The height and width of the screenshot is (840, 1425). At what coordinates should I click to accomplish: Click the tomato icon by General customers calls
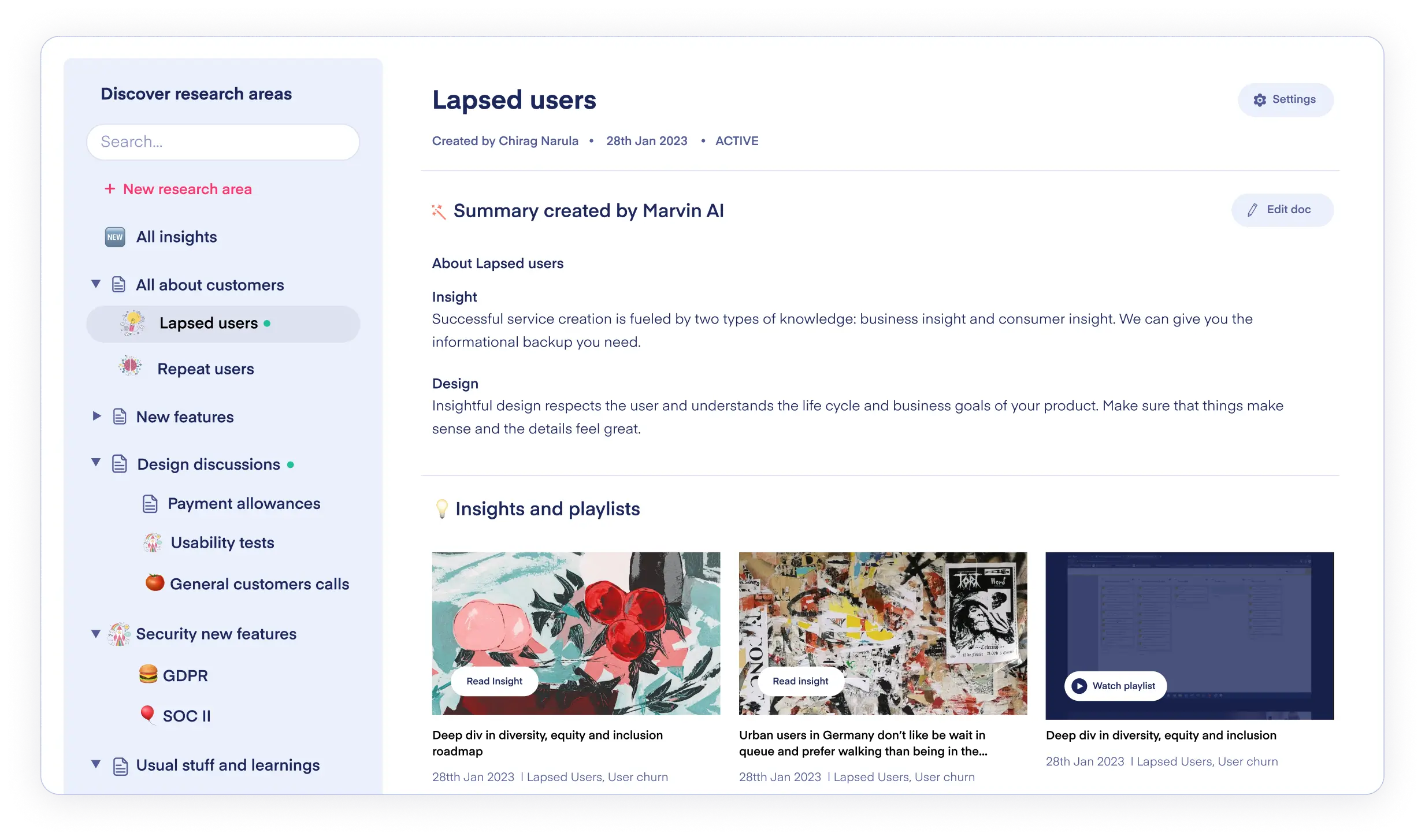[x=154, y=582]
